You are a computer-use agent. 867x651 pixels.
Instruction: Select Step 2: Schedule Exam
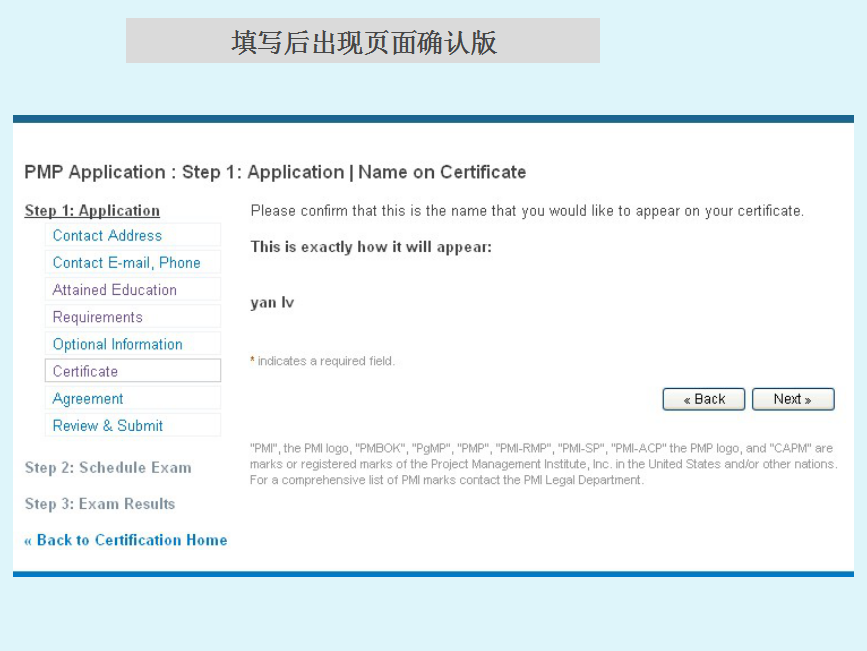pos(108,467)
